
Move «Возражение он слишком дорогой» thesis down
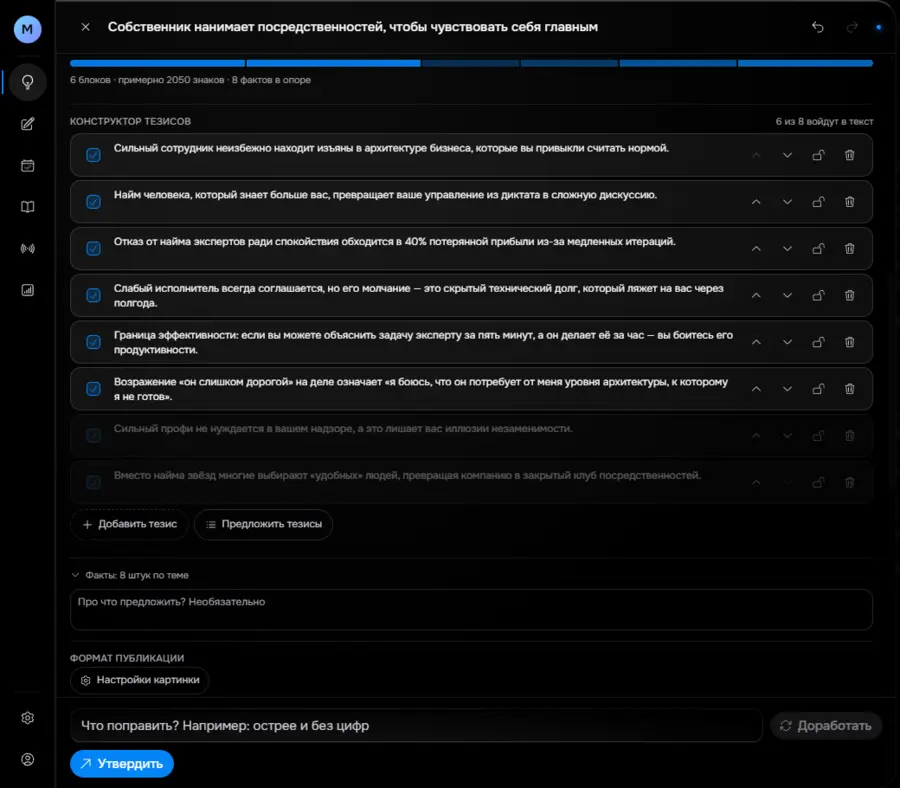(788, 389)
